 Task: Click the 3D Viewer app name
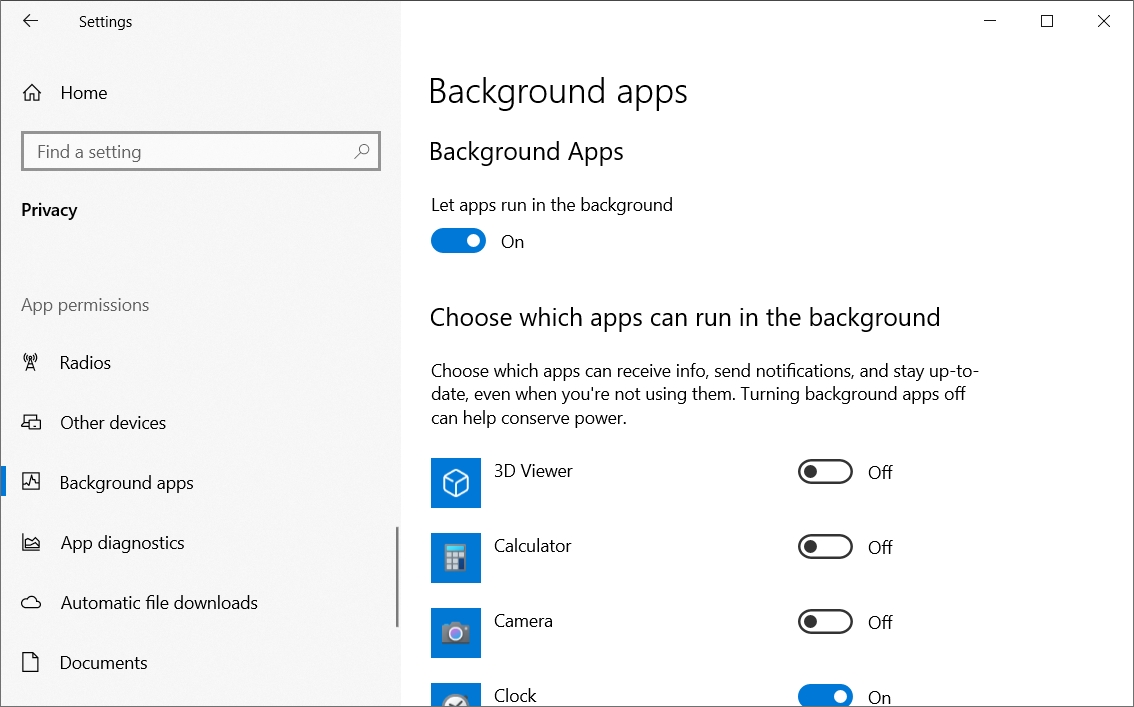tap(533, 471)
